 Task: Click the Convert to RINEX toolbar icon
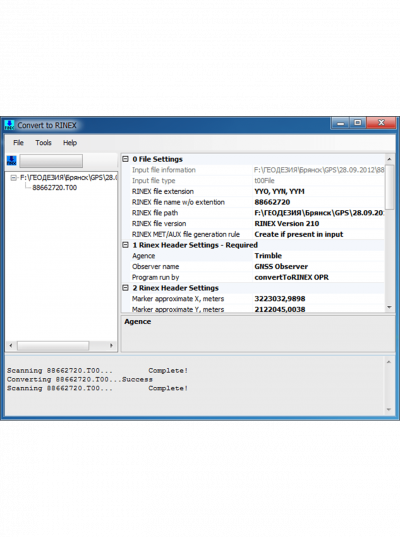pos(12,161)
